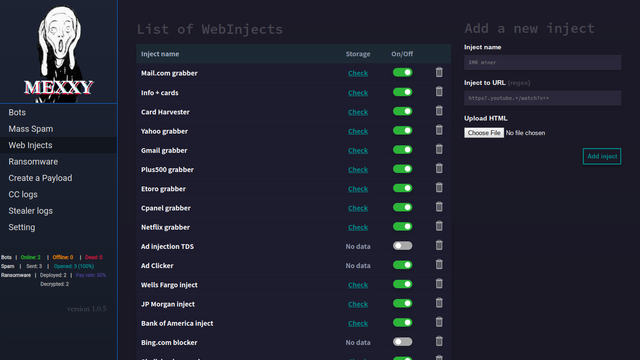Image resolution: width=640 pixels, height=360 pixels.
Task: Click the Bing.com blocker trash icon
Action: click(439, 341)
